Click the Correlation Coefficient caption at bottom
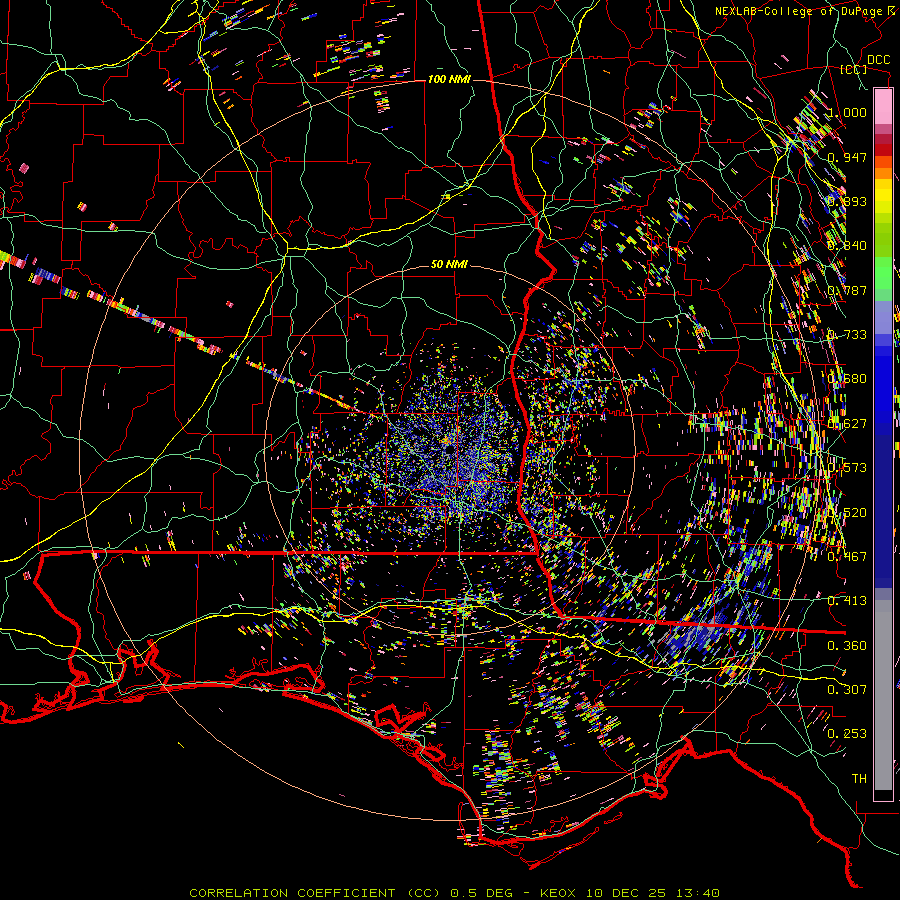The width and height of the screenshot is (900, 900). 454,893
